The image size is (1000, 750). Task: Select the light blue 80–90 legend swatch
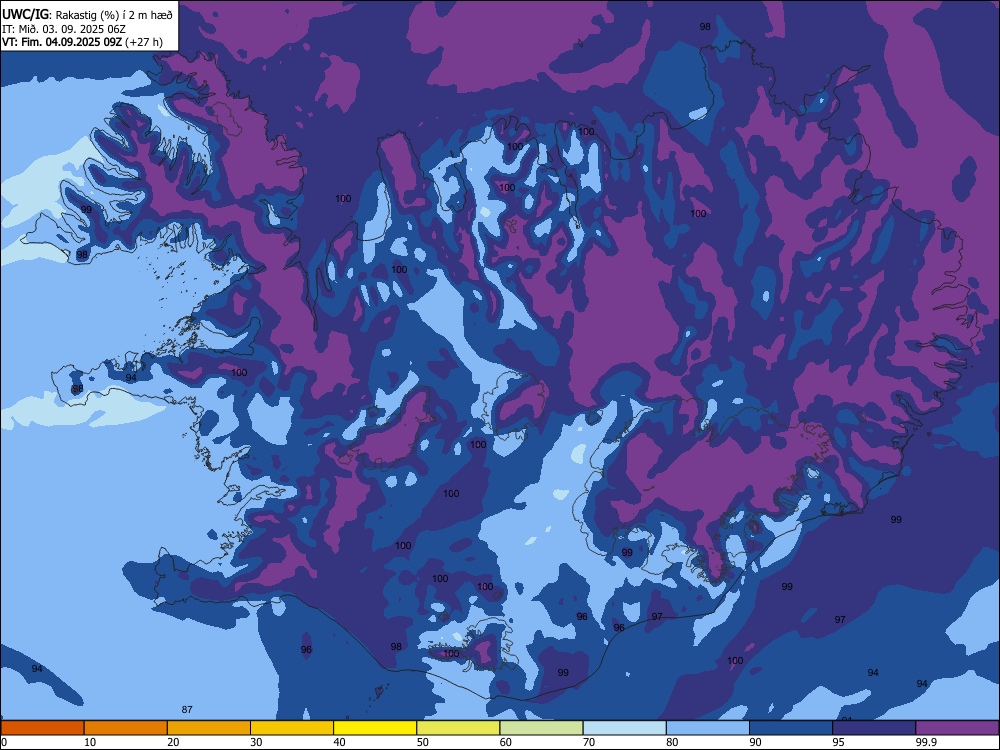tap(708, 728)
